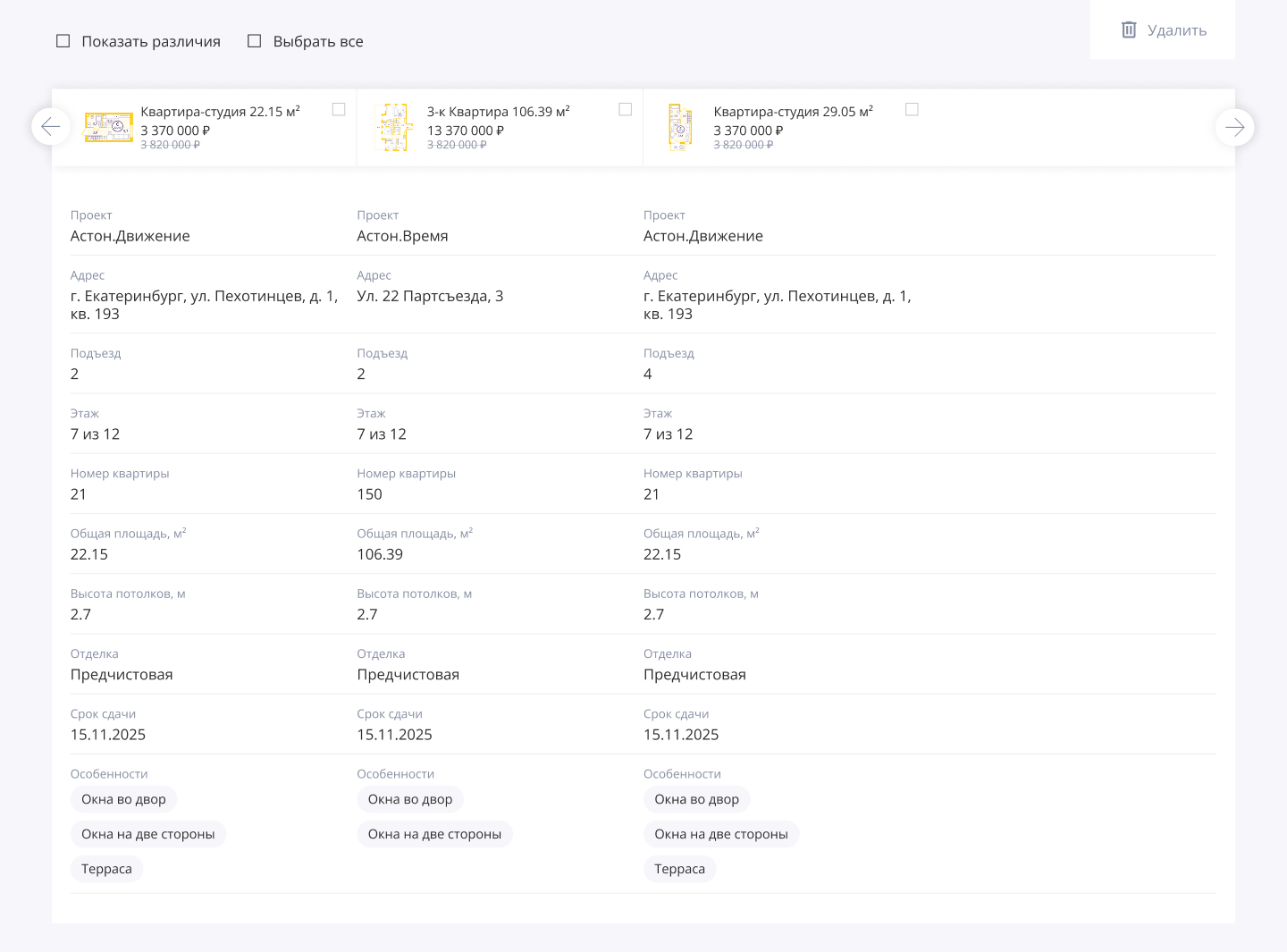The height and width of the screenshot is (952, 1287).
Task: Enable the Выбрать все checkbox
Action: (255, 41)
